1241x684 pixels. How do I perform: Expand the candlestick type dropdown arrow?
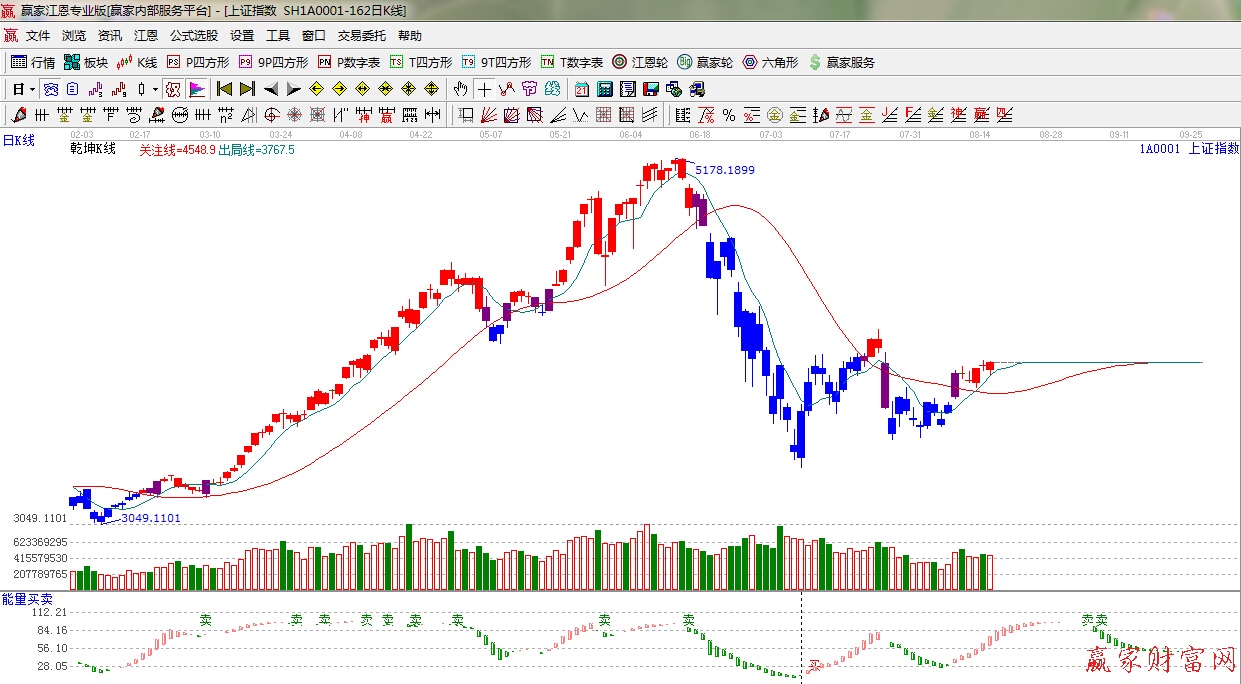(x=155, y=89)
